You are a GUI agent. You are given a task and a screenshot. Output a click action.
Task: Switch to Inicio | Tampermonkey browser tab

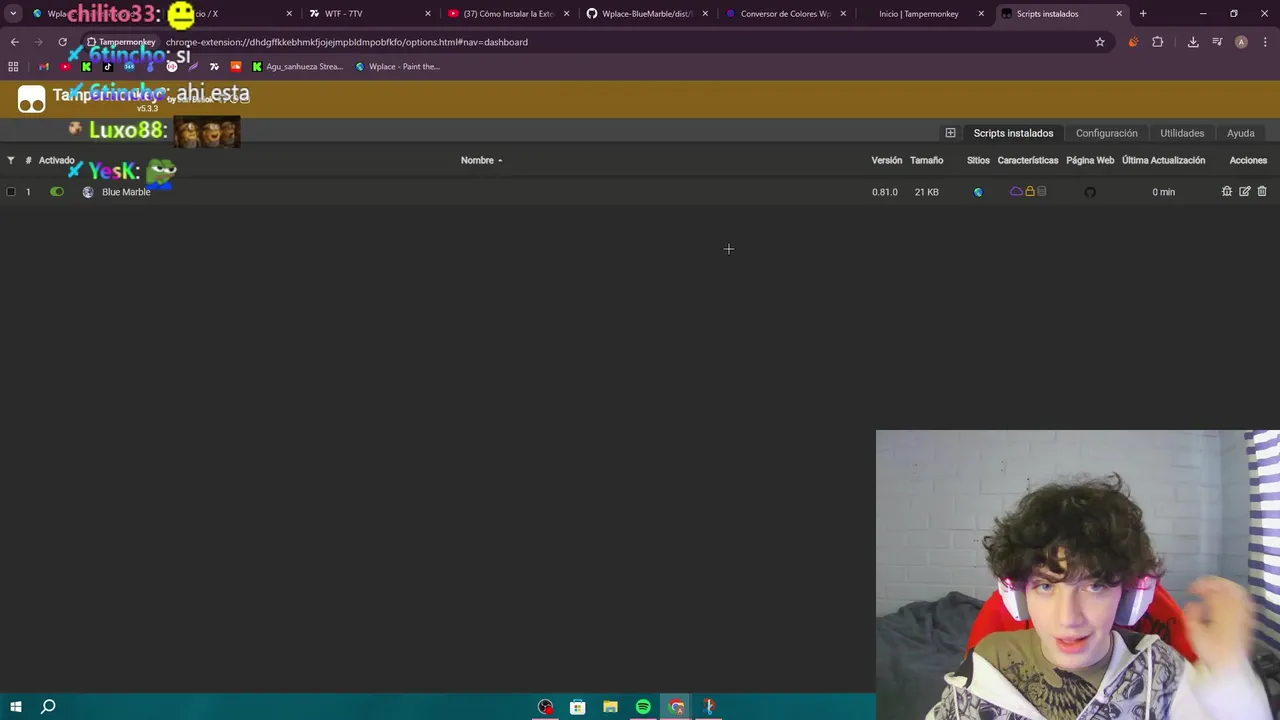point(923,14)
